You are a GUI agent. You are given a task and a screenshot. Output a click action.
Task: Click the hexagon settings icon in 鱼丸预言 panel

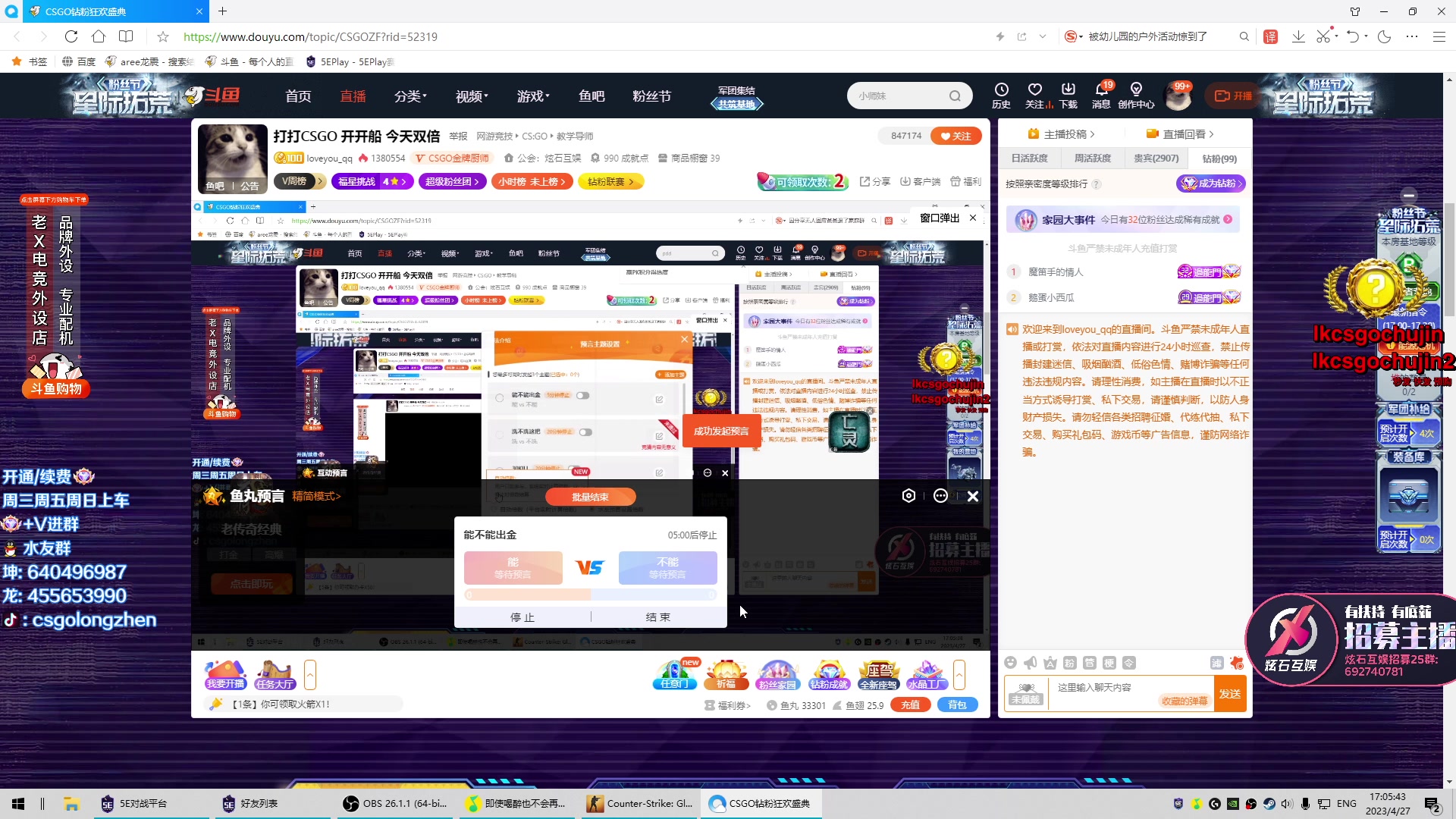pyautogui.click(x=908, y=496)
